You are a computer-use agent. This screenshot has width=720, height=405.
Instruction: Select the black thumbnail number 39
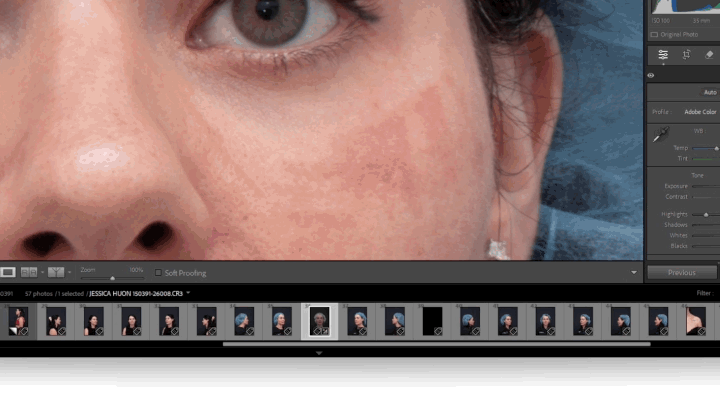tap(433, 321)
